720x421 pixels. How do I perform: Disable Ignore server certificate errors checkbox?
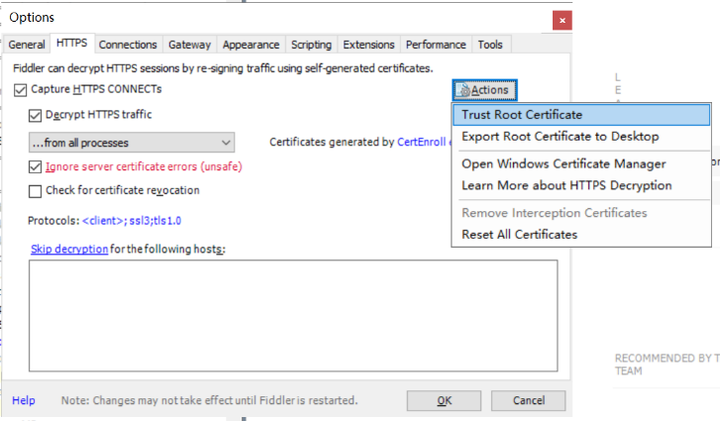tap(35, 167)
